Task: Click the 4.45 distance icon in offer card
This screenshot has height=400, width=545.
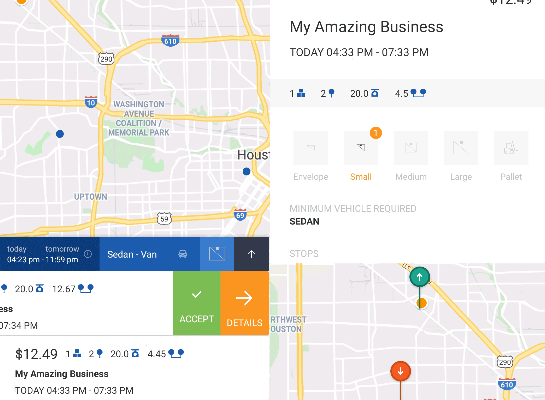Action: (x=176, y=354)
